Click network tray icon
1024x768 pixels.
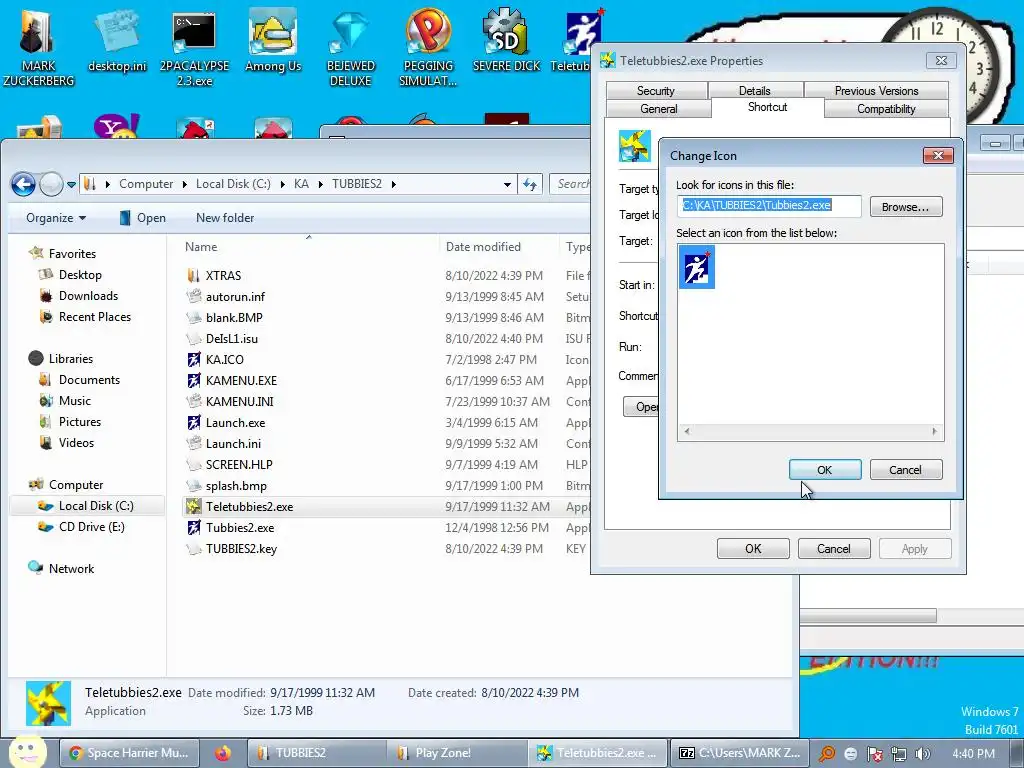(899, 754)
